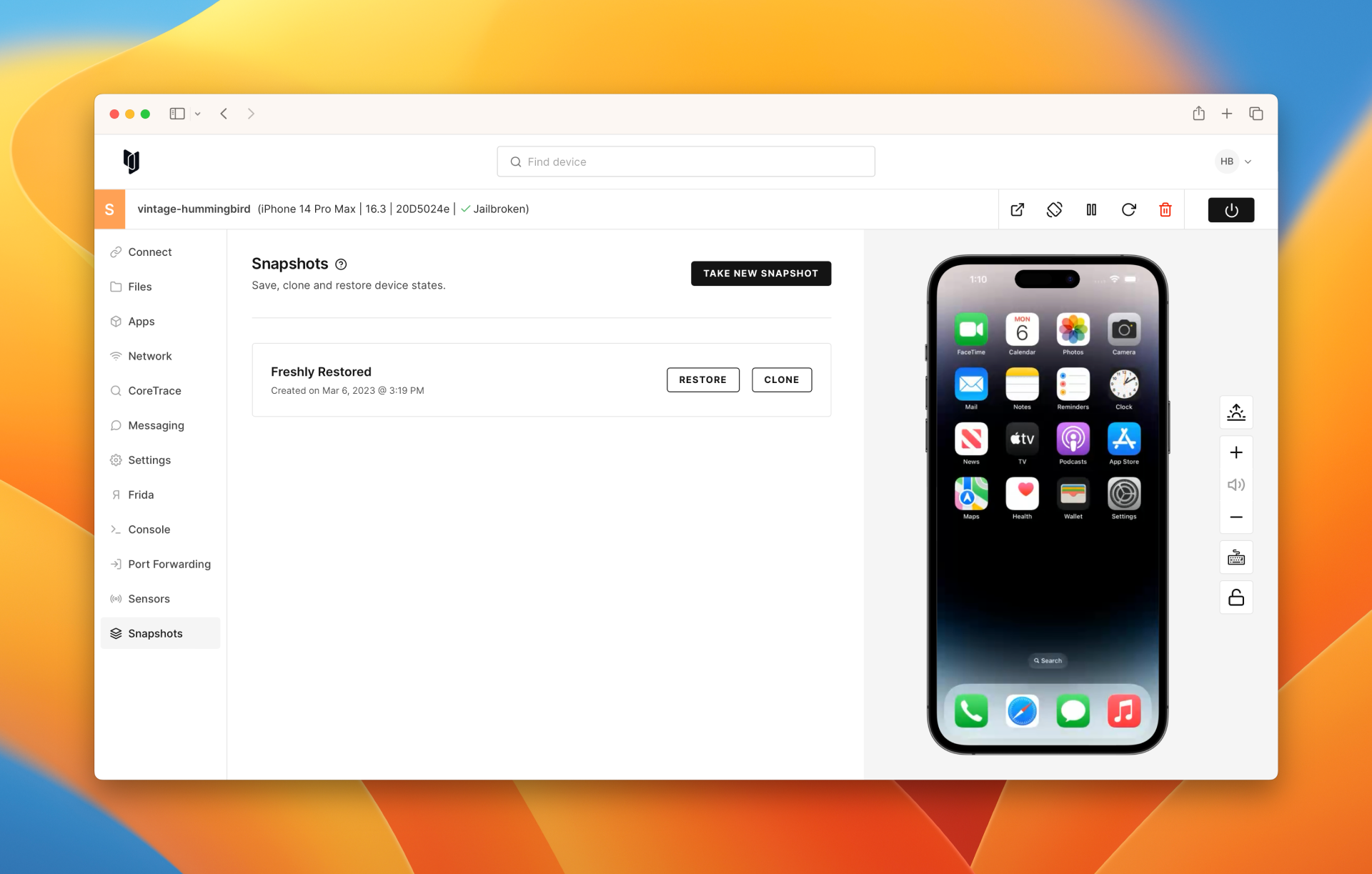Click the home button icon beside phone
Screen dimensions: 1372x874
[1236, 412]
